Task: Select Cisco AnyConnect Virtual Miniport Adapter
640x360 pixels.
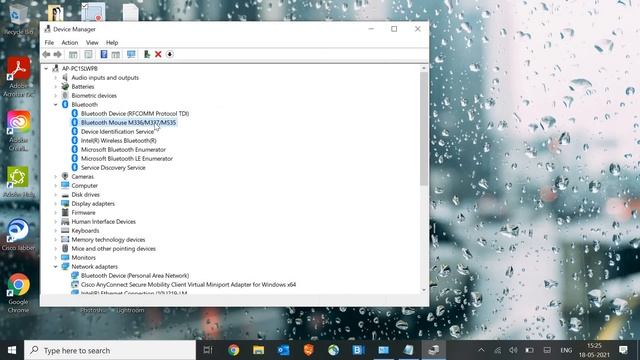Action: (x=188, y=284)
